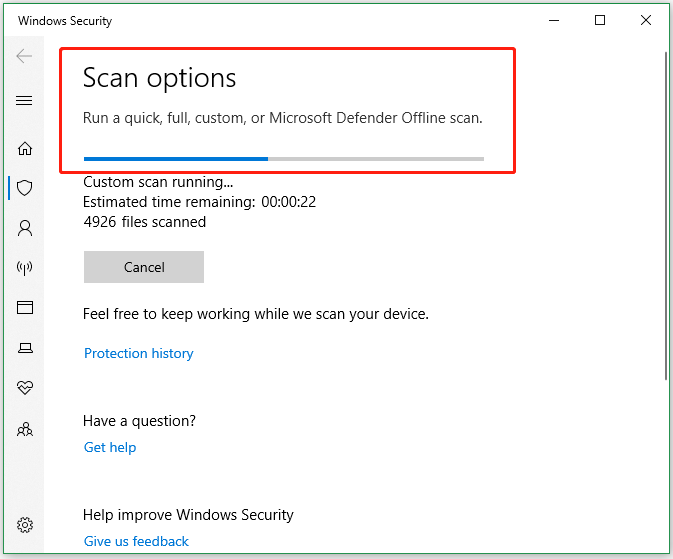This screenshot has width=673, height=559.
Task: Go back with the back arrow
Action: point(24,56)
